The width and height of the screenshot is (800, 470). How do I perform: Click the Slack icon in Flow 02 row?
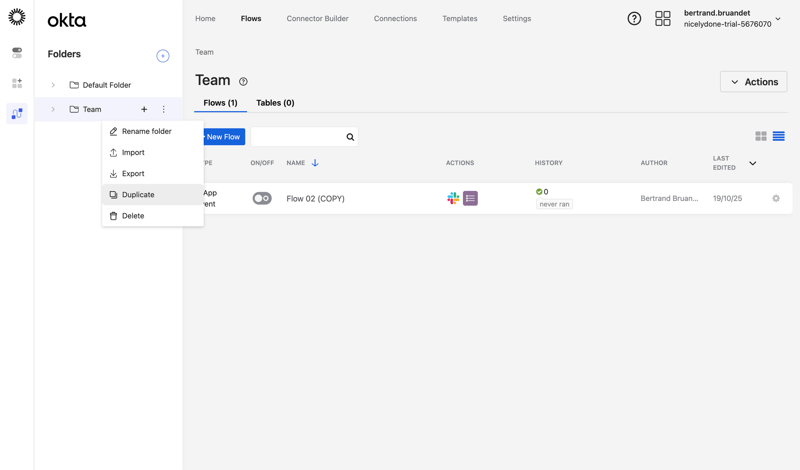[x=453, y=198]
